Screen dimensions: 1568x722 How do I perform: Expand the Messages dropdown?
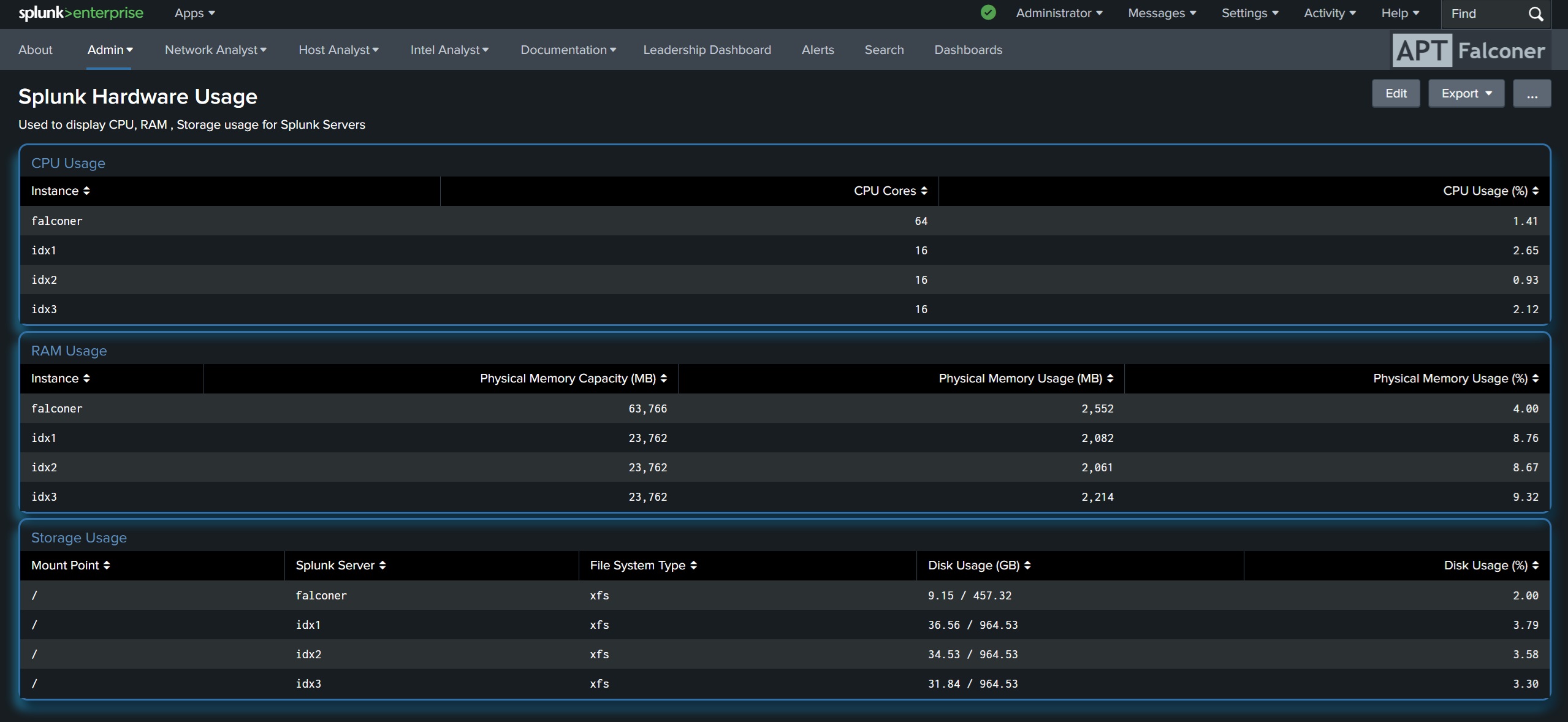[1162, 13]
